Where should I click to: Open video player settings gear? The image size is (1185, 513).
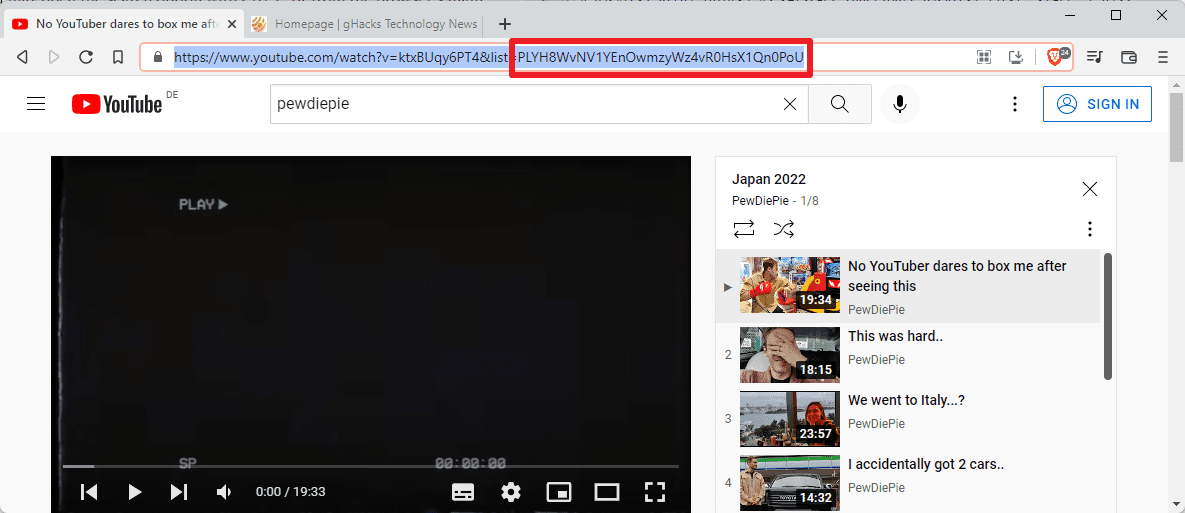511,491
